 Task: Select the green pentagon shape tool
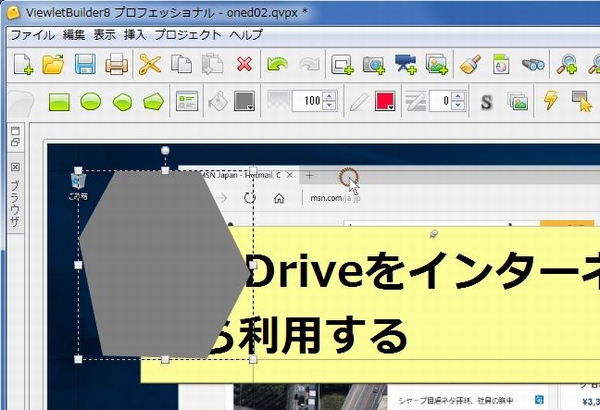click(x=152, y=101)
